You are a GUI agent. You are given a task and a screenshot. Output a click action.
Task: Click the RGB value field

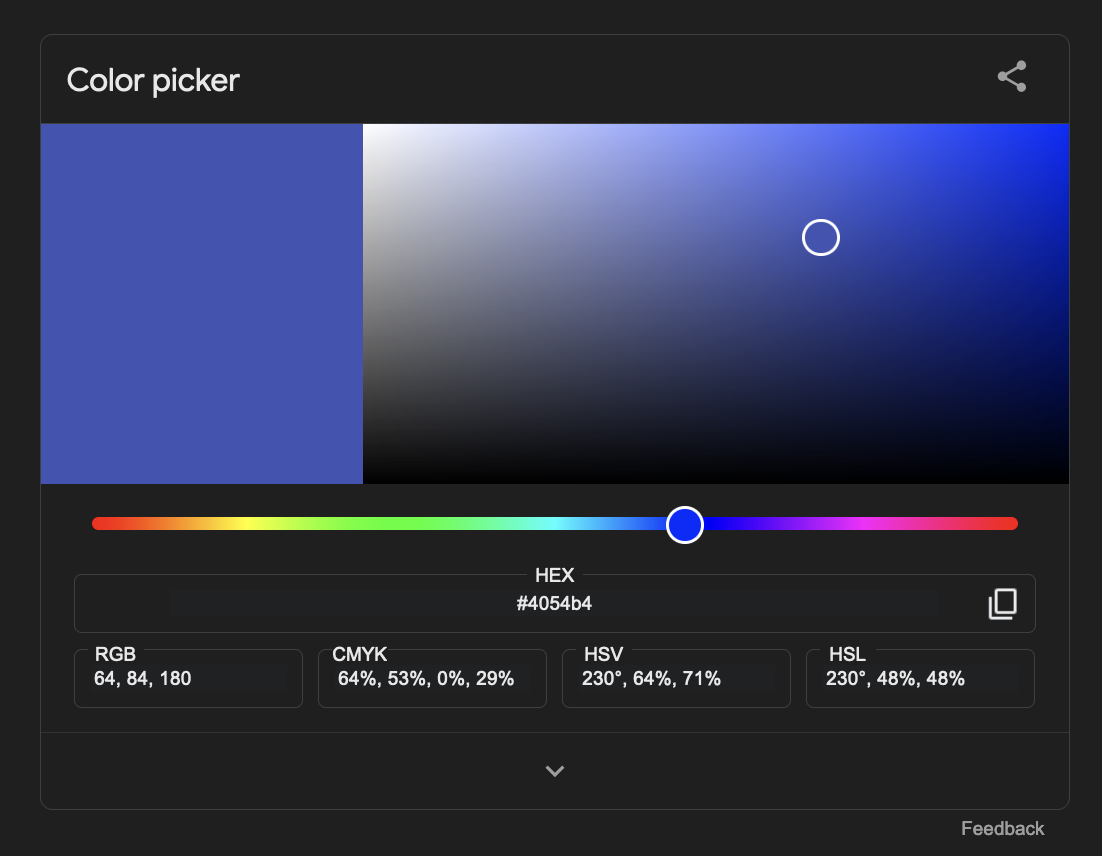[x=188, y=679]
